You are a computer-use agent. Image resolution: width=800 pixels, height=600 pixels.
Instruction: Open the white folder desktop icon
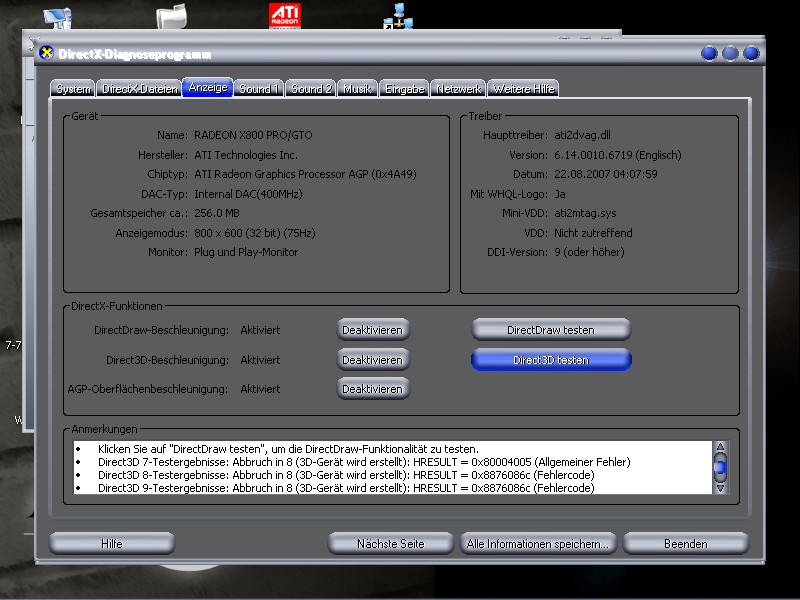tap(171, 17)
